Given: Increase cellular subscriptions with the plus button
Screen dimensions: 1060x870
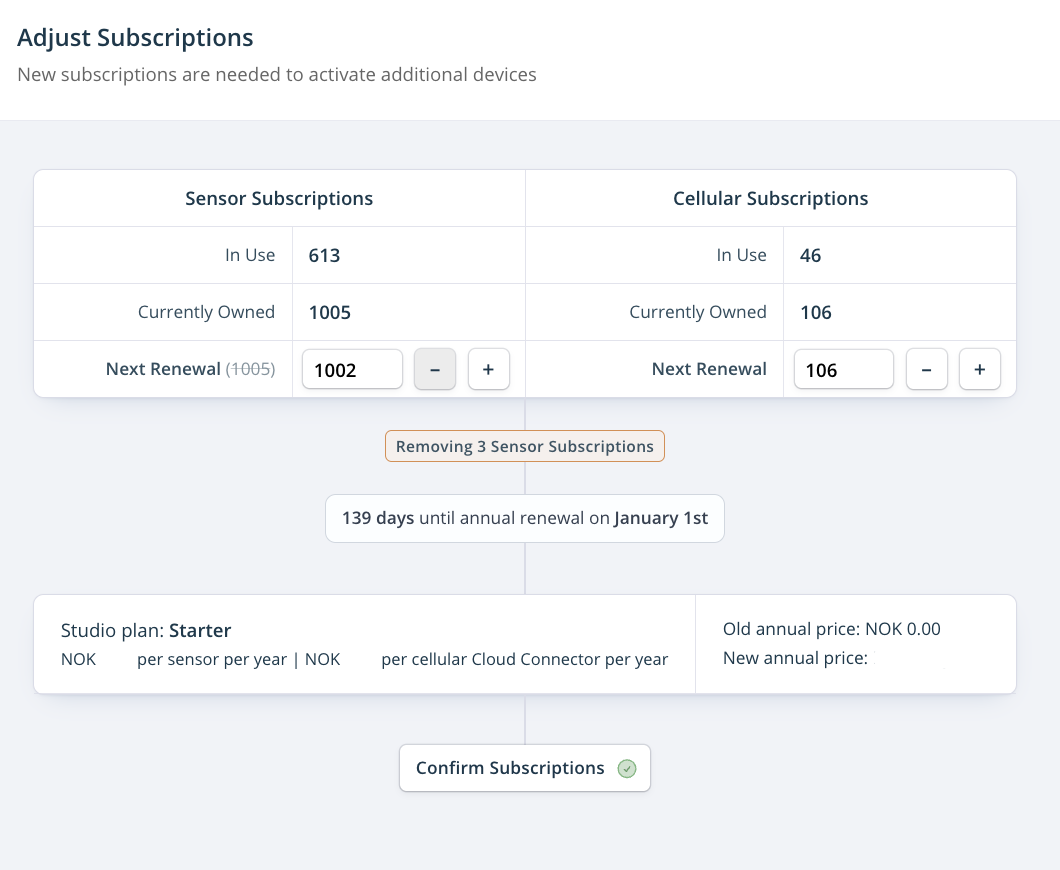Looking at the screenshot, I should coord(980,369).
